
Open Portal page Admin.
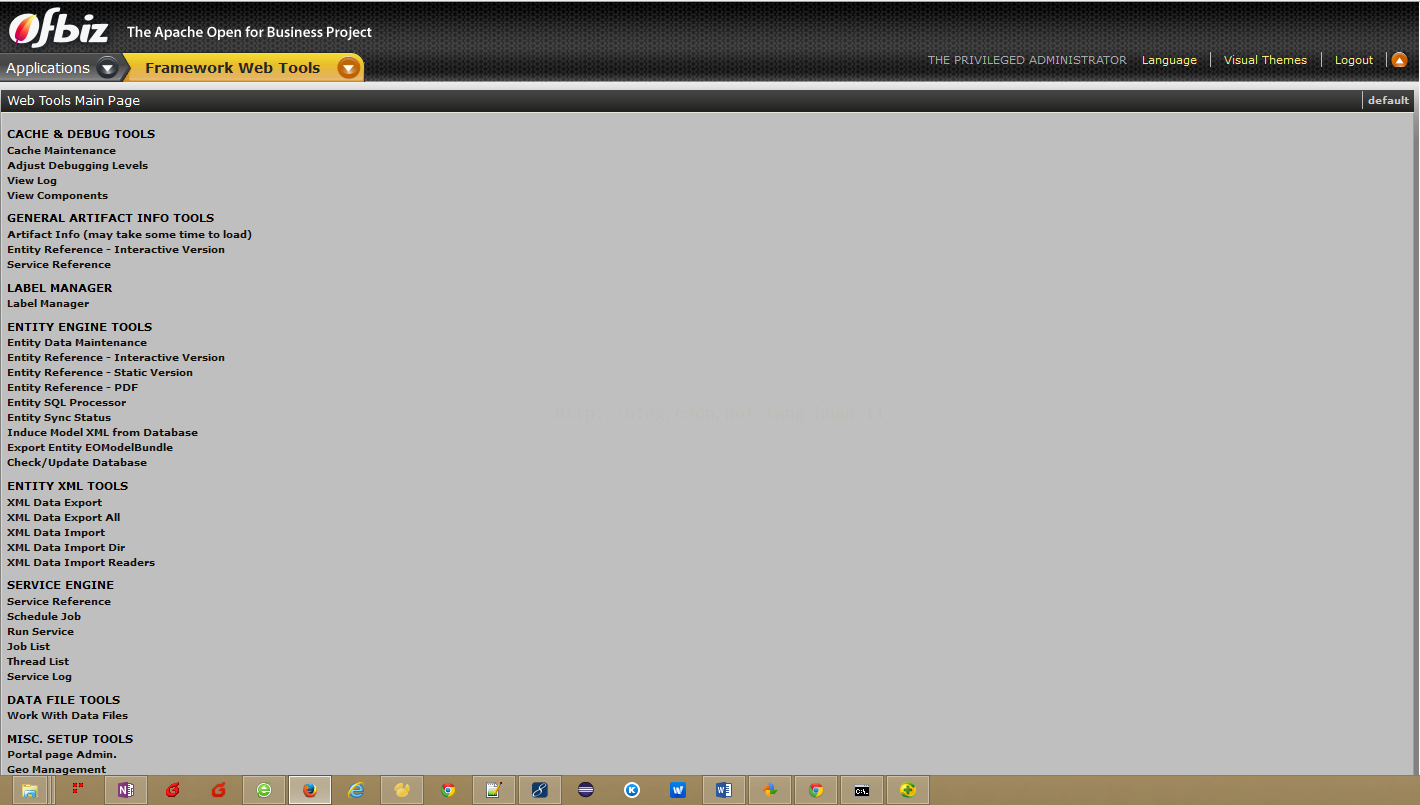point(62,755)
